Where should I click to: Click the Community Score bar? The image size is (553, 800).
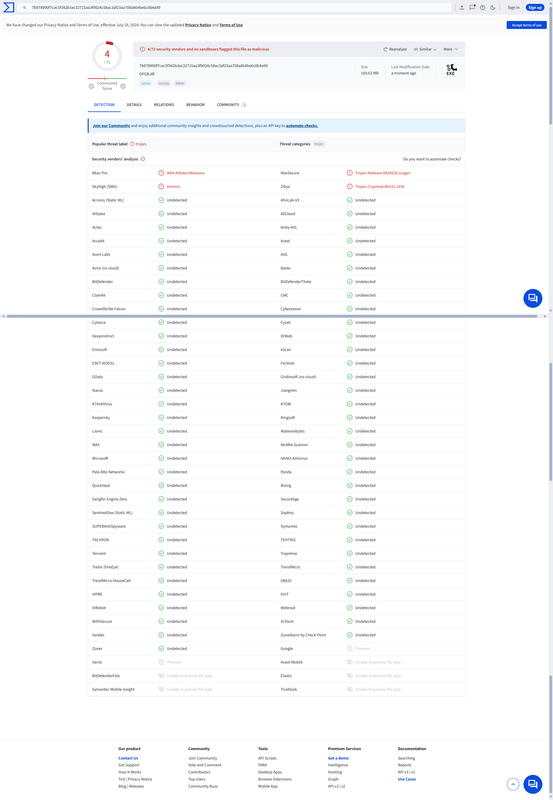(107, 79)
